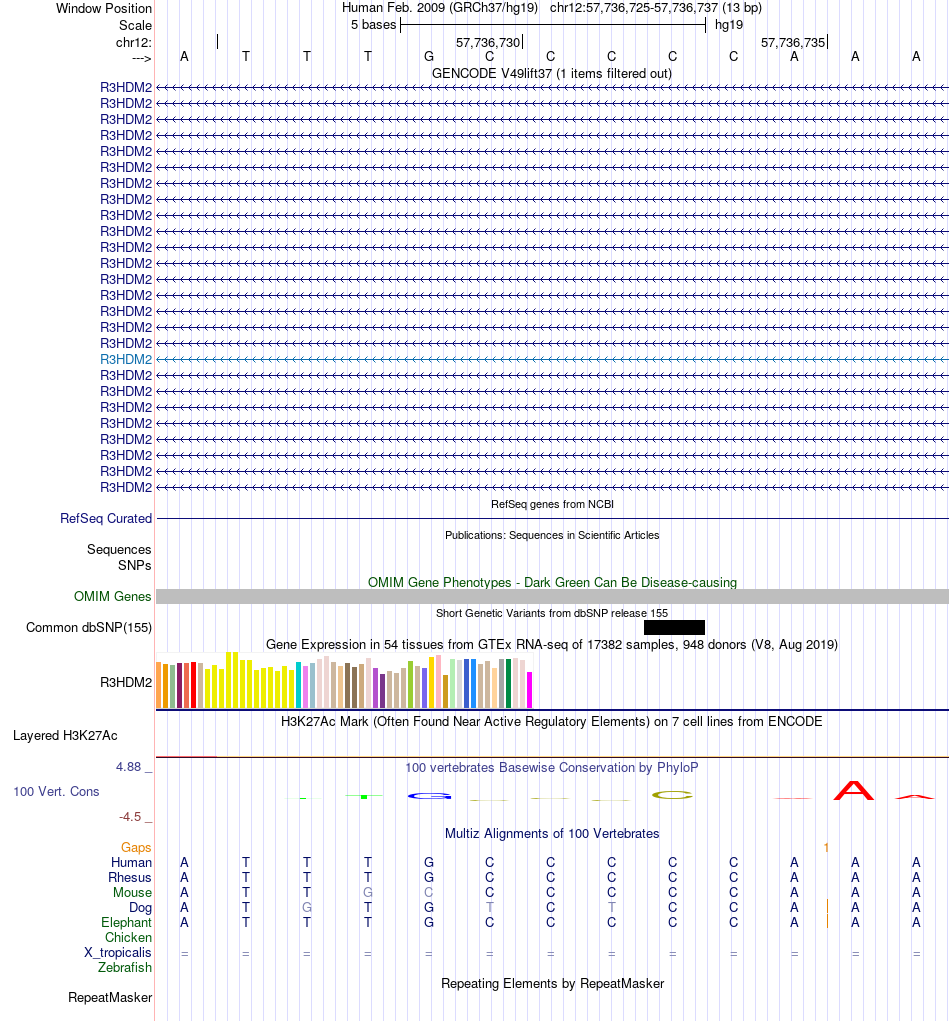Click the light-blue highlighted R3HDM2 transcript label
Screen dimensions: 950x1021
click(126, 359)
